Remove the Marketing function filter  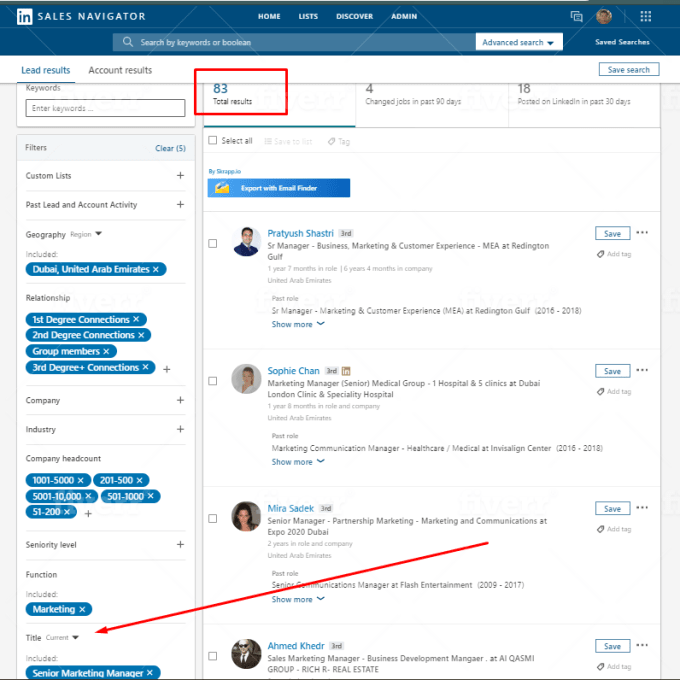(82, 609)
